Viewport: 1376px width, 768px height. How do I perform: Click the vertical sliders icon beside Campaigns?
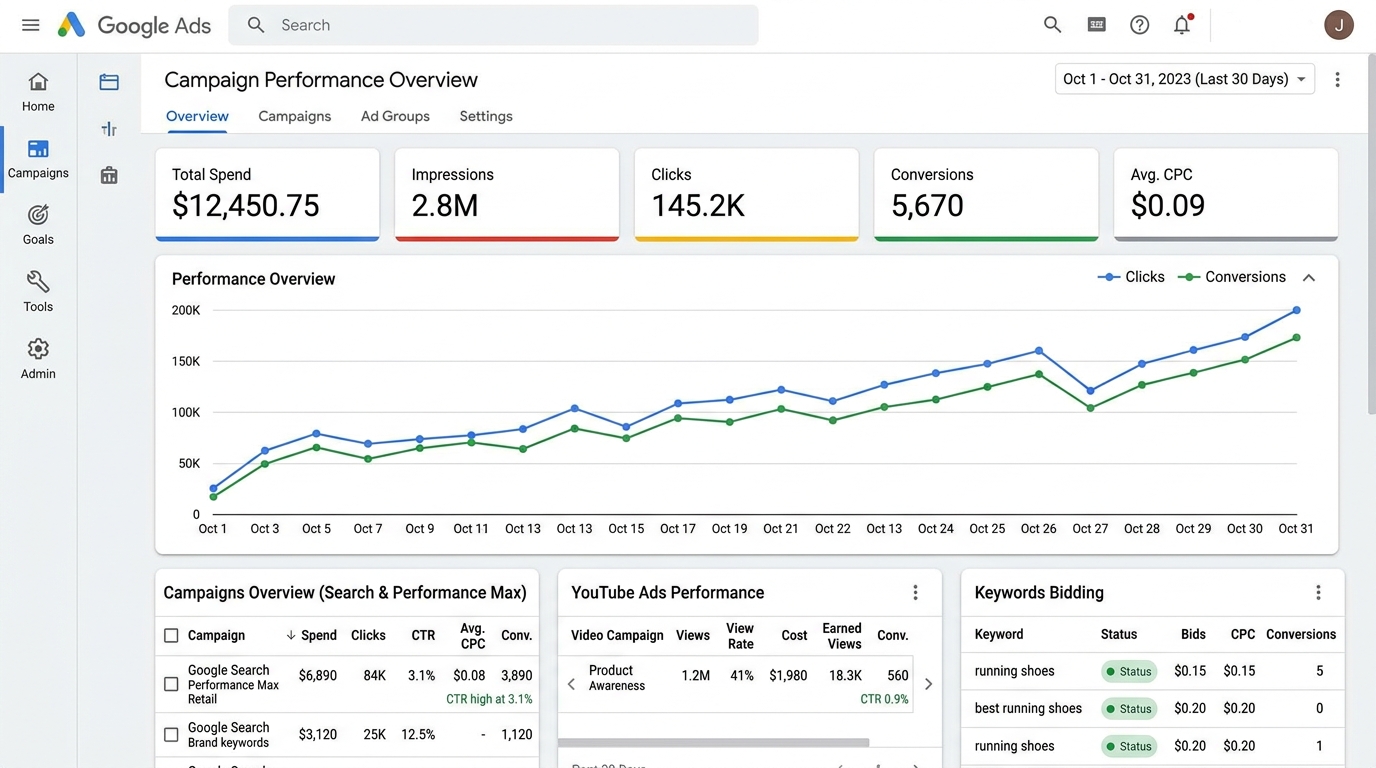[x=109, y=129]
